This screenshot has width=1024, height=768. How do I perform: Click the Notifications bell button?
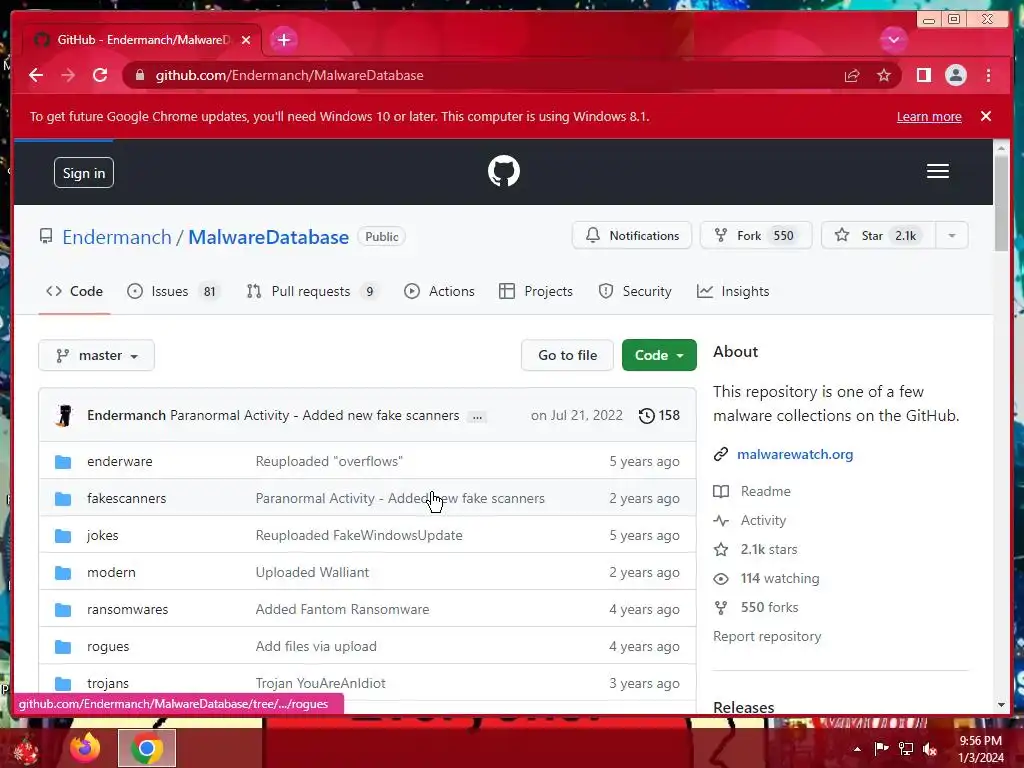[632, 236]
